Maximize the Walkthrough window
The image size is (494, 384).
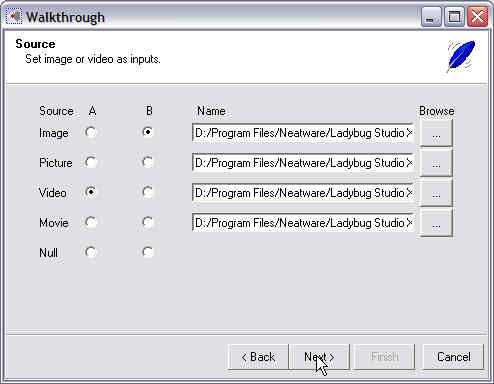click(454, 17)
